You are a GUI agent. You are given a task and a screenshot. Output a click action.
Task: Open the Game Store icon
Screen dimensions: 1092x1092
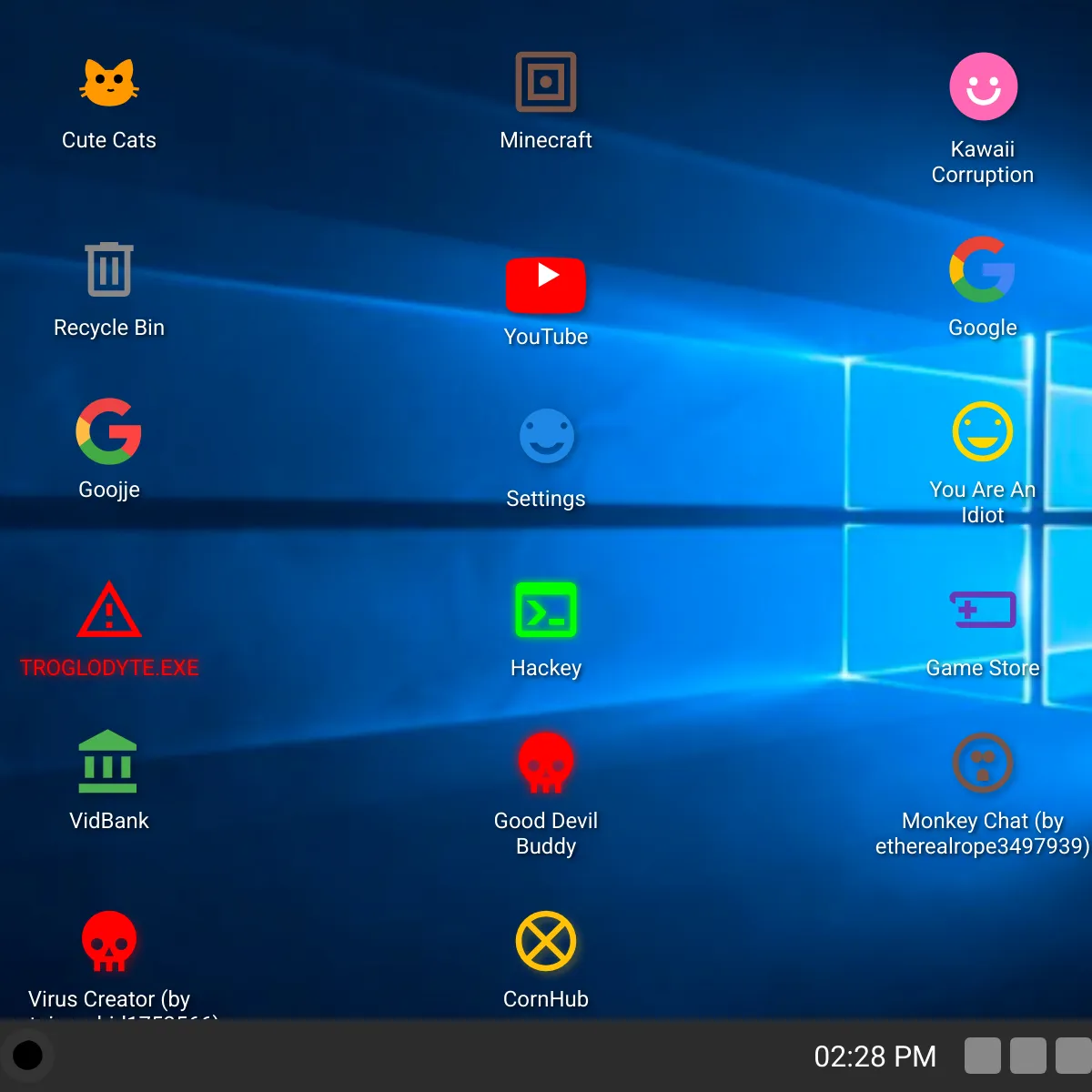(983, 610)
